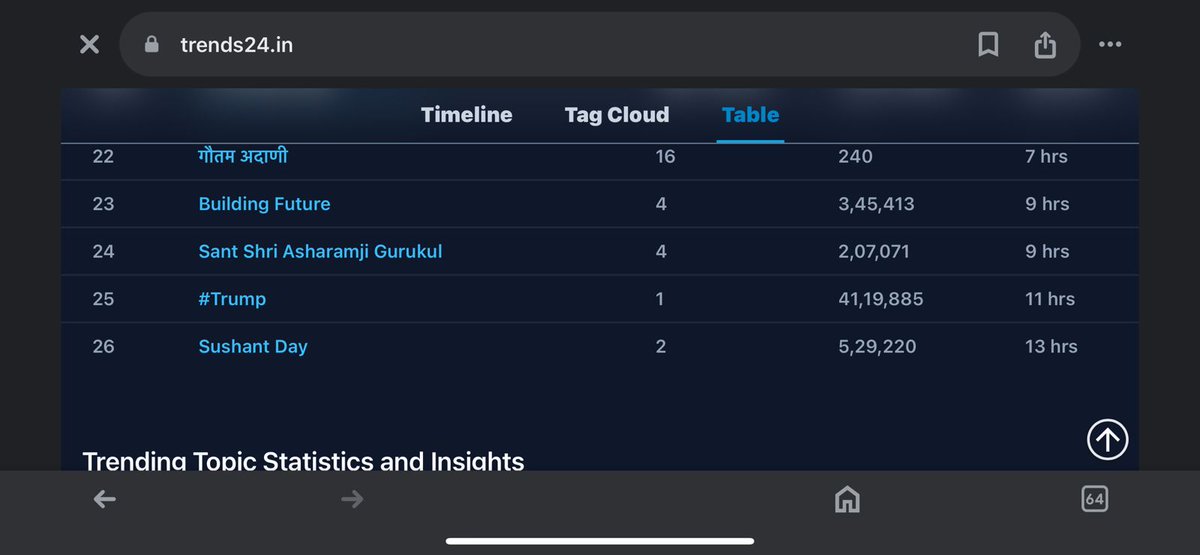Click rank number 26
The height and width of the screenshot is (555, 1200).
tap(103, 347)
